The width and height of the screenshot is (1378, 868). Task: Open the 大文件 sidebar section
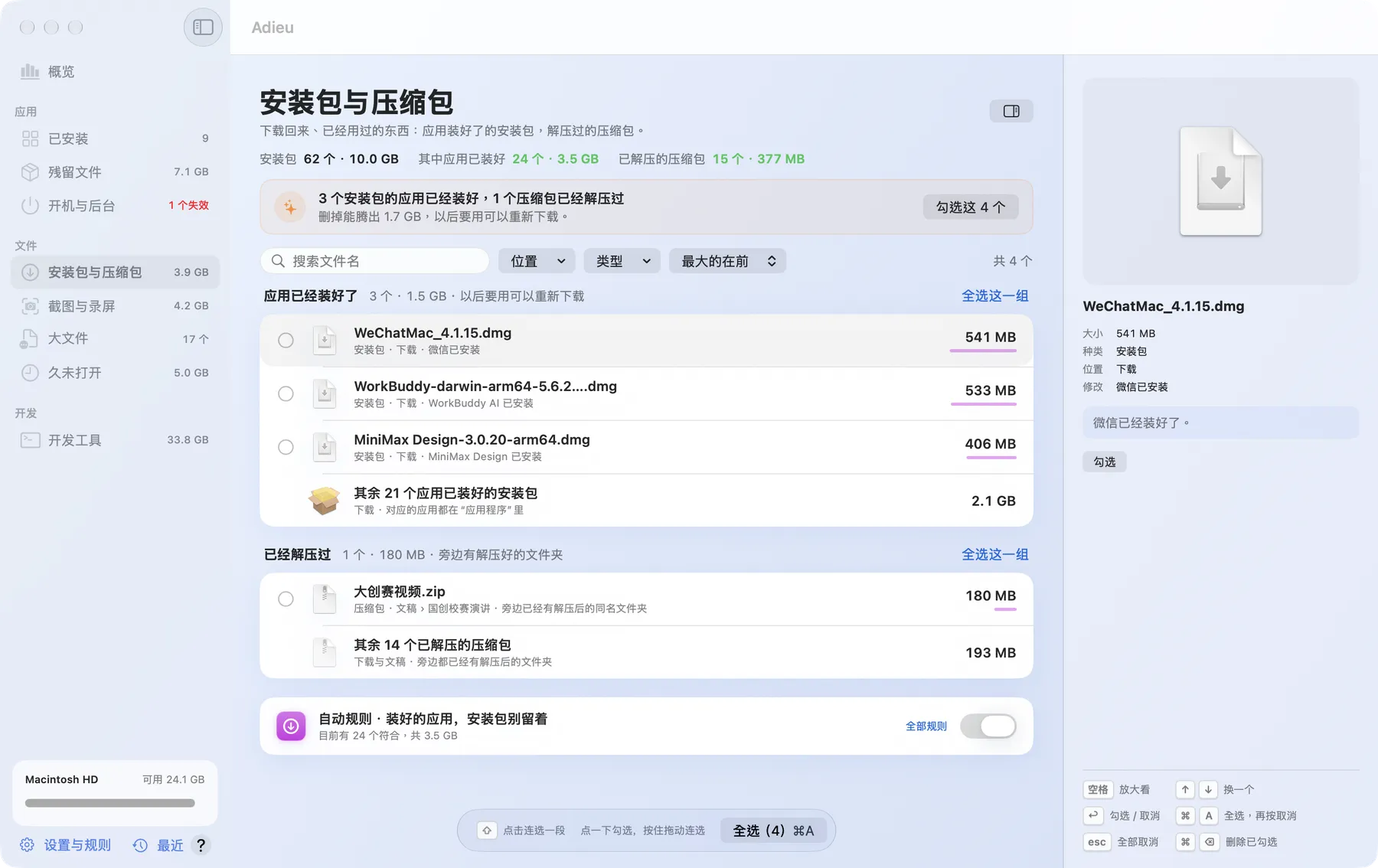pos(115,338)
